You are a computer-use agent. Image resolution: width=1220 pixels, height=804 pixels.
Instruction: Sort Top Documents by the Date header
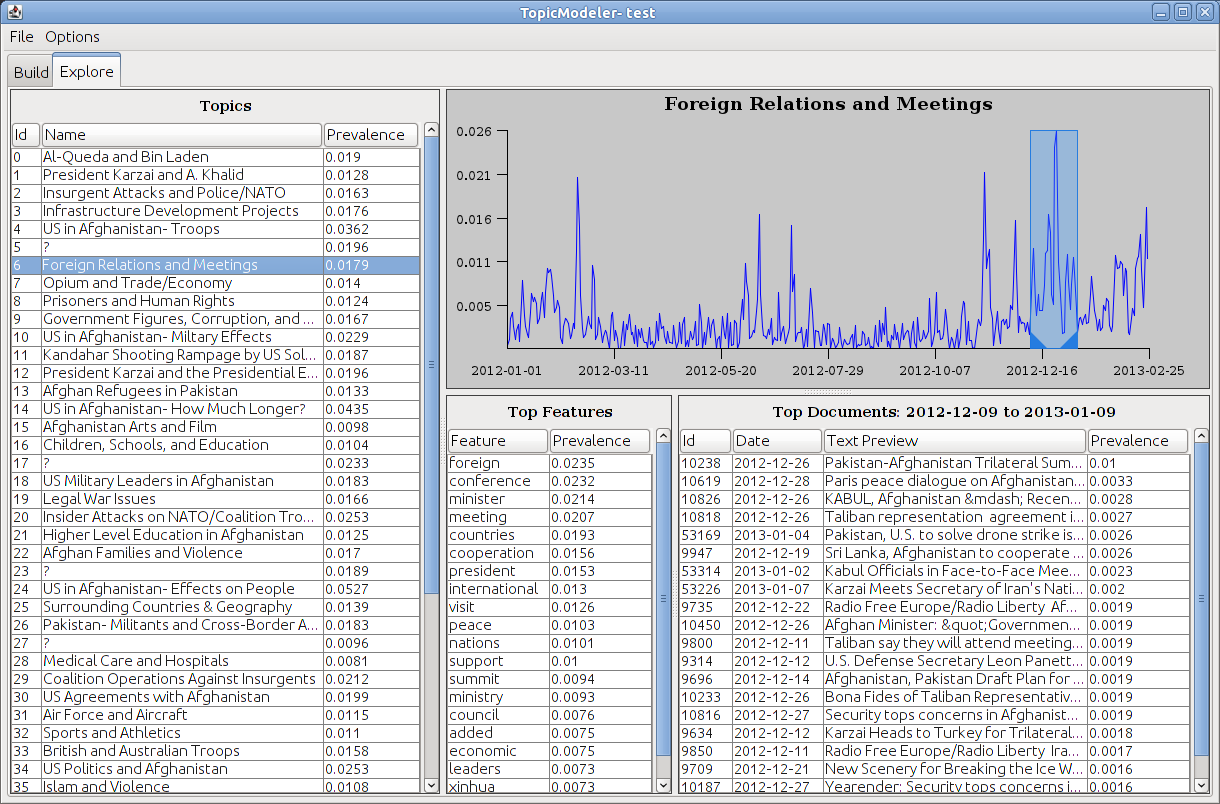point(777,441)
